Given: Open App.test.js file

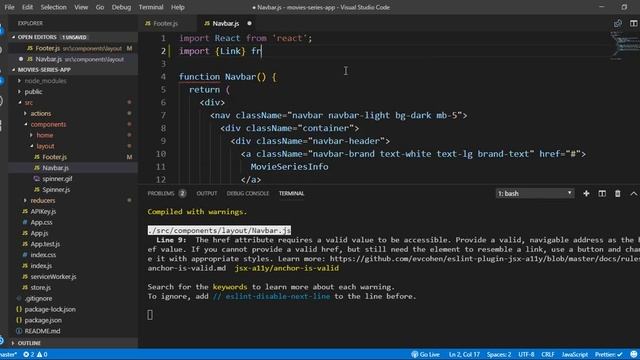Looking at the screenshot, I should point(45,244).
